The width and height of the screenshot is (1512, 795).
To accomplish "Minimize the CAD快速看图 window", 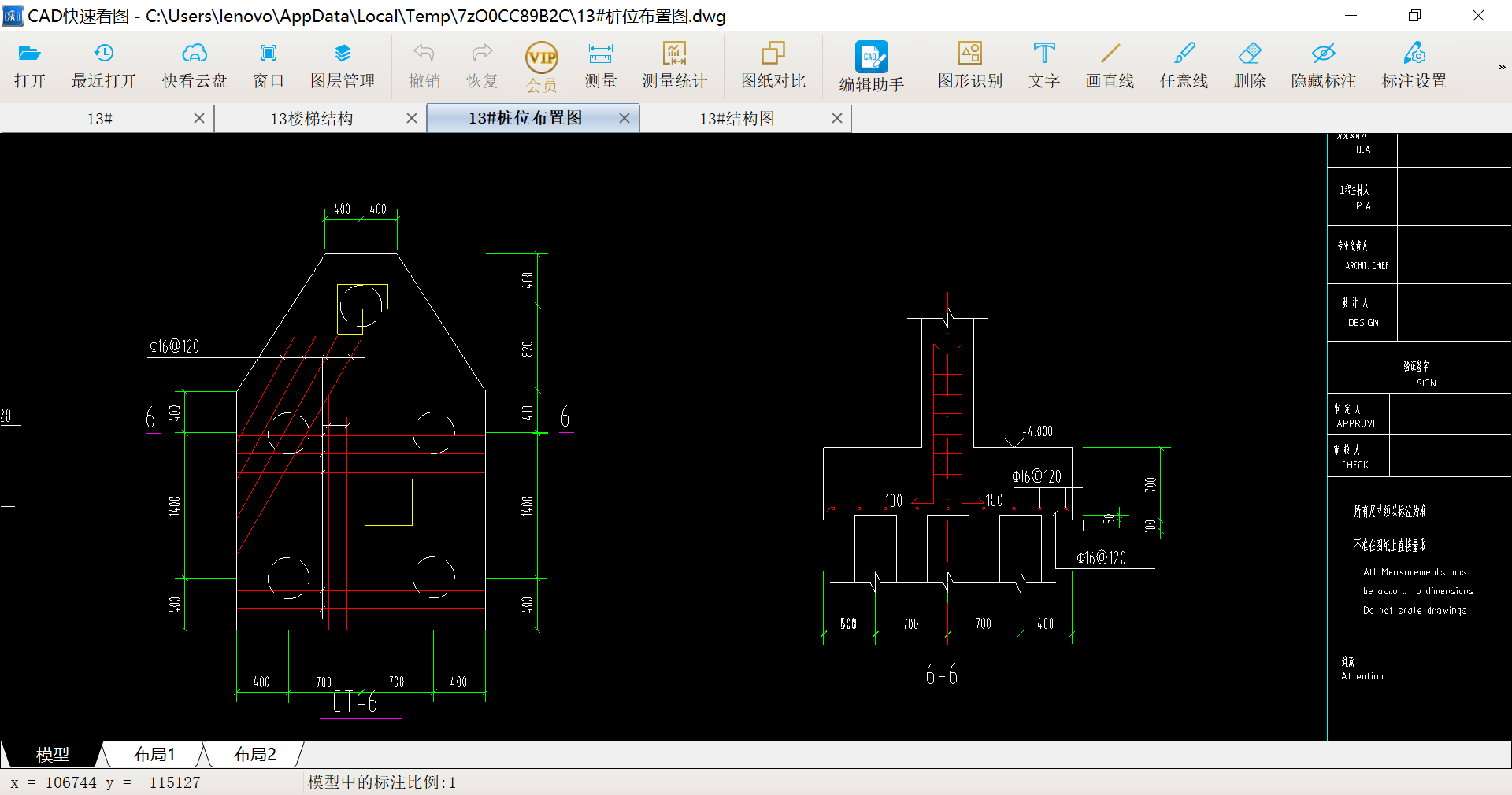I will click(x=1351, y=16).
